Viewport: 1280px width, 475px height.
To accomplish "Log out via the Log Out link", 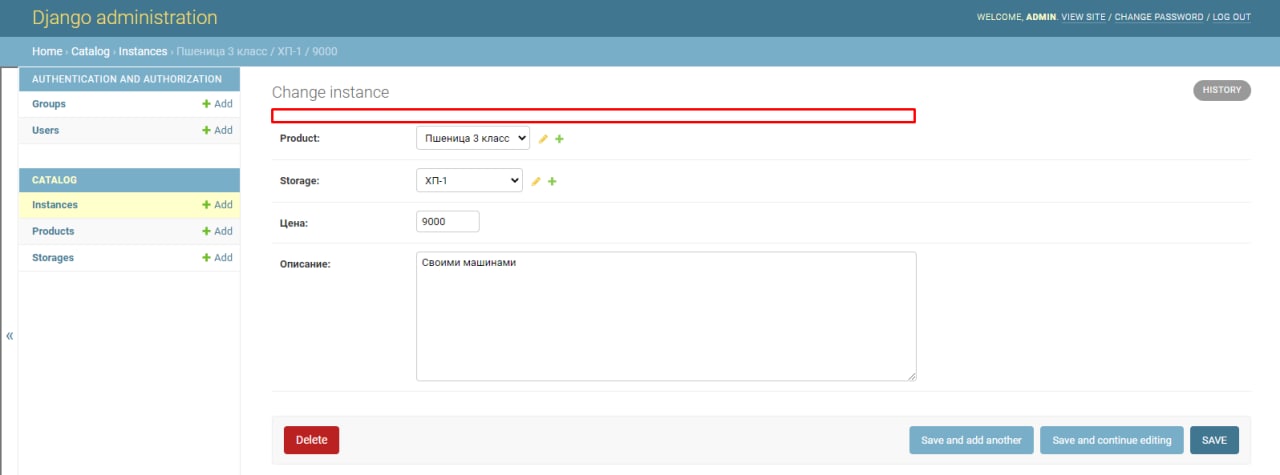I will point(1232,17).
